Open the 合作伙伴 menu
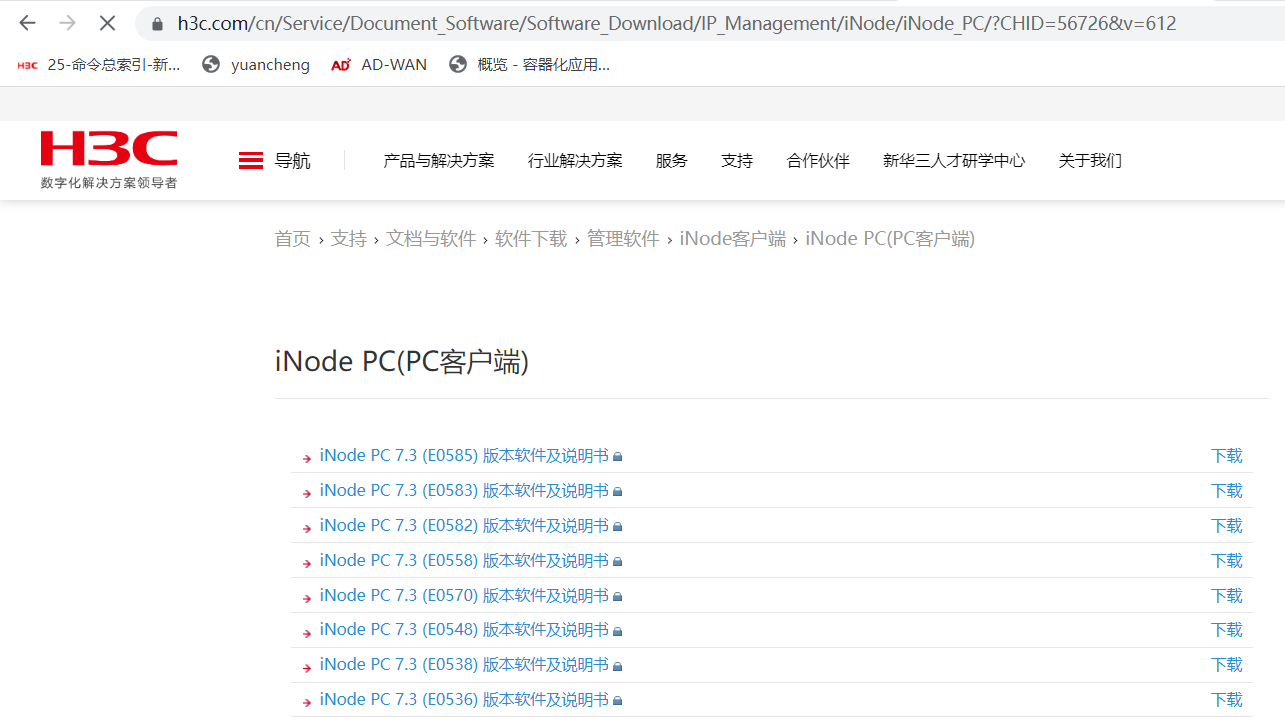Screen dimensions: 1285x717 click(818, 160)
